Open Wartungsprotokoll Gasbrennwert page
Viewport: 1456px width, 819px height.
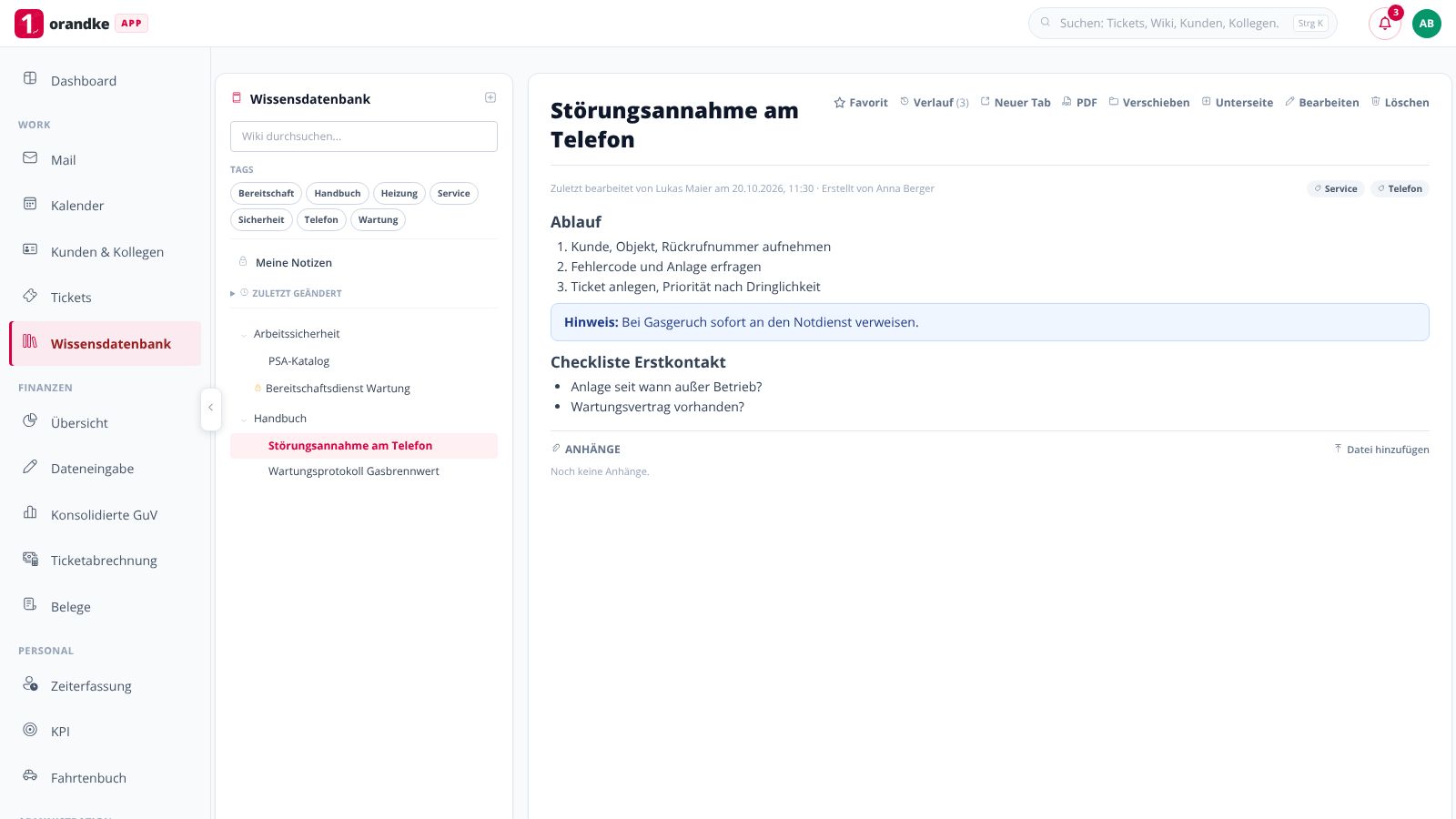(x=364, y=471)
